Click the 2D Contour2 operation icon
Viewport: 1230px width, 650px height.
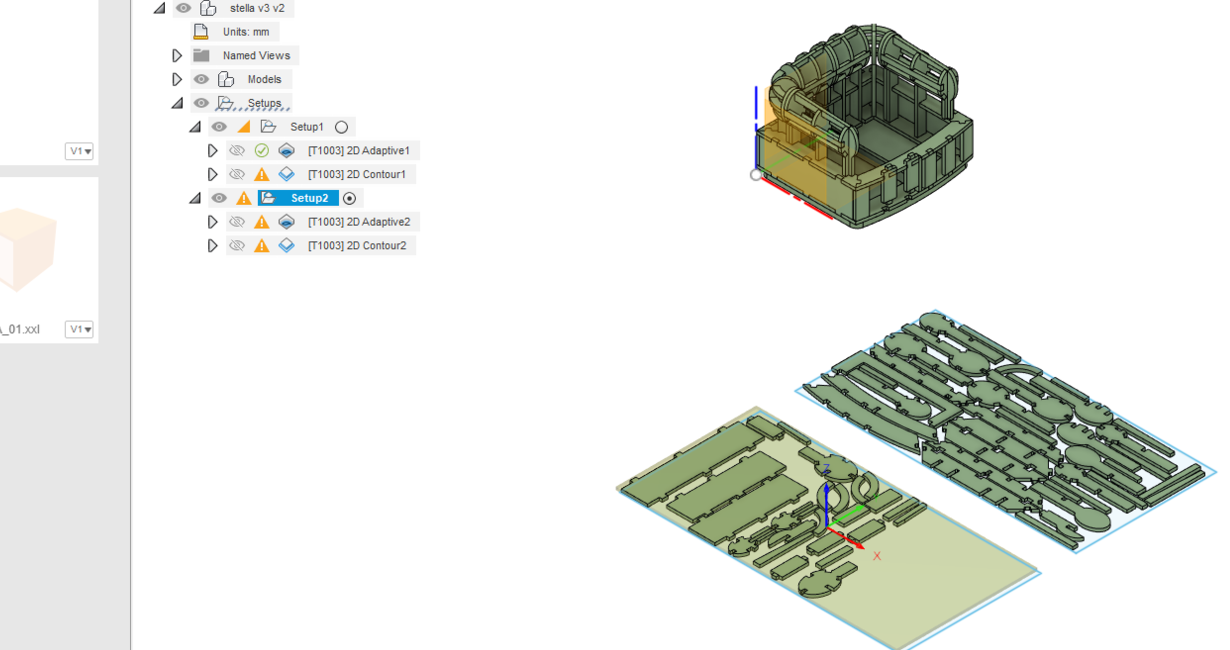[287, 246]
